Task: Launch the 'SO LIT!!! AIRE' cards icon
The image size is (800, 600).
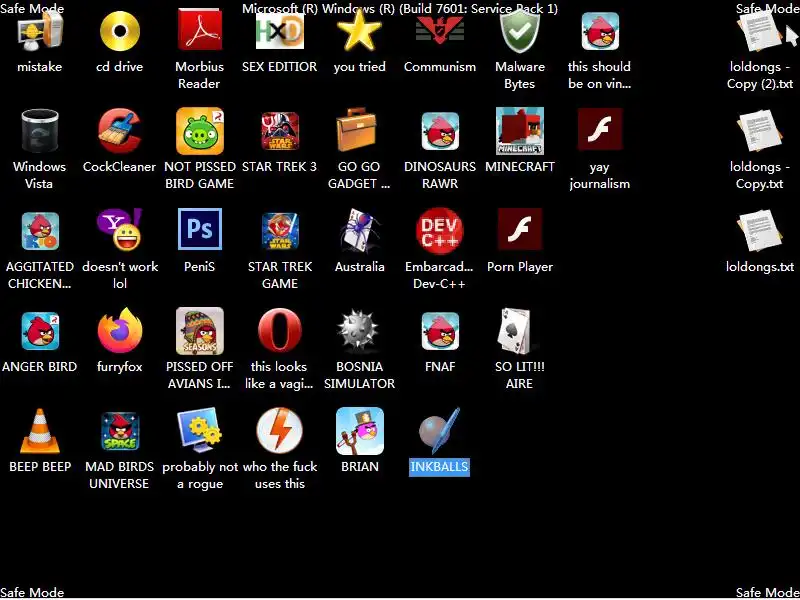Action: 518,331
